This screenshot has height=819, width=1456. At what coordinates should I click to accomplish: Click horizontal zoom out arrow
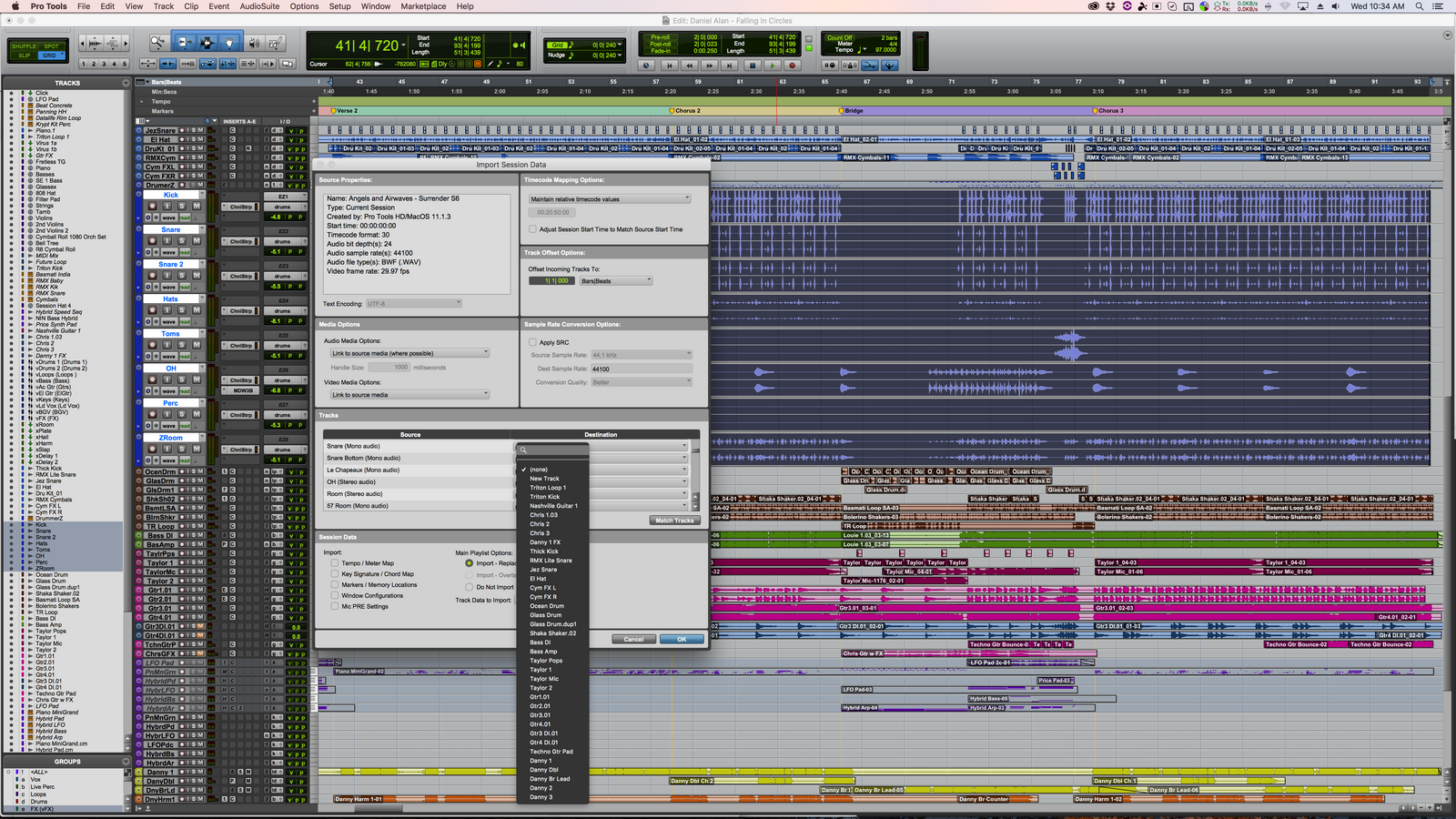(x=82, y=43)
